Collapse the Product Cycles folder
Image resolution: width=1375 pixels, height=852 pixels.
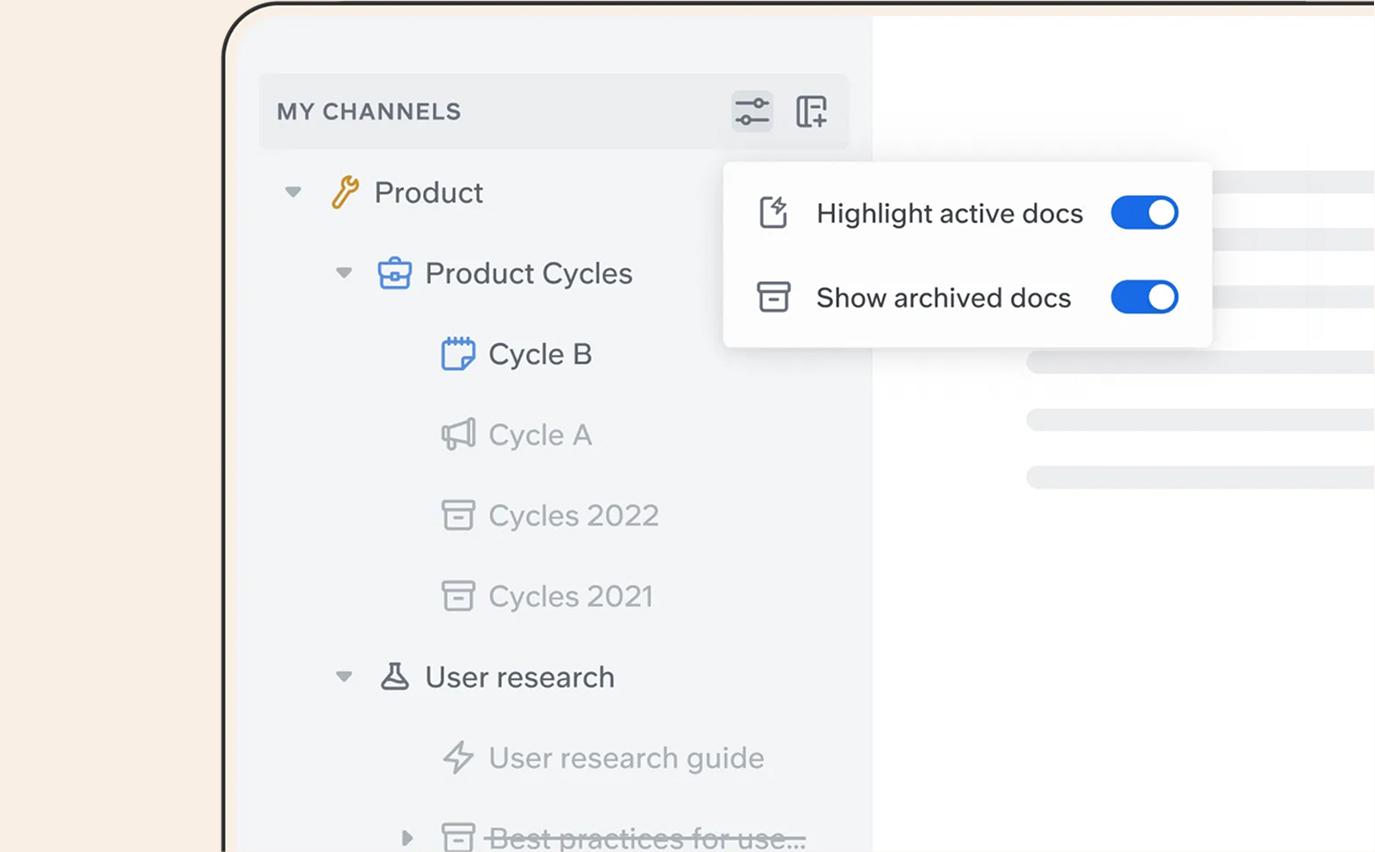343,273
